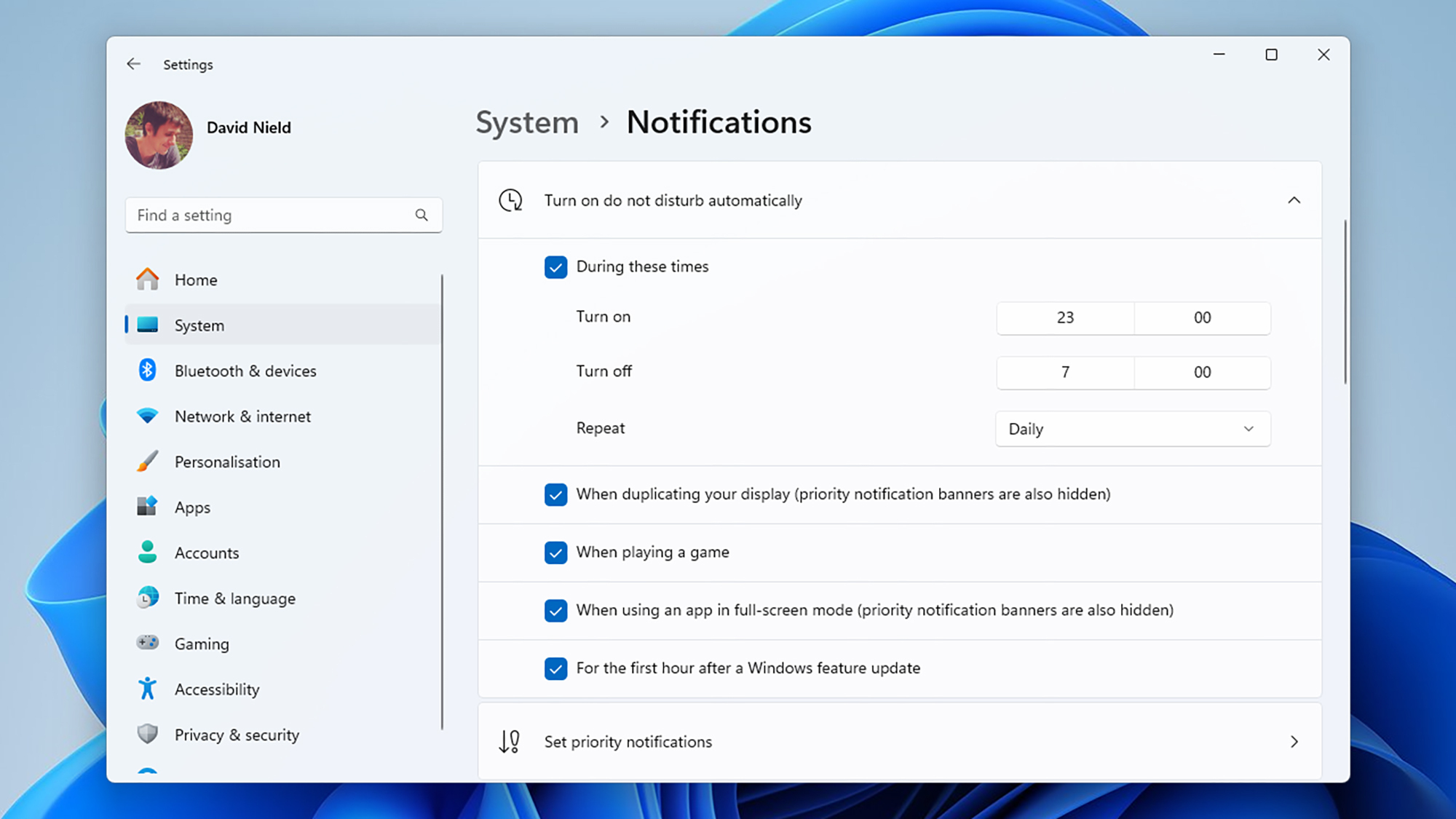This screenshot has width=1456, height=819.
Task: Click the Find a setting search box
Action: 283,215
